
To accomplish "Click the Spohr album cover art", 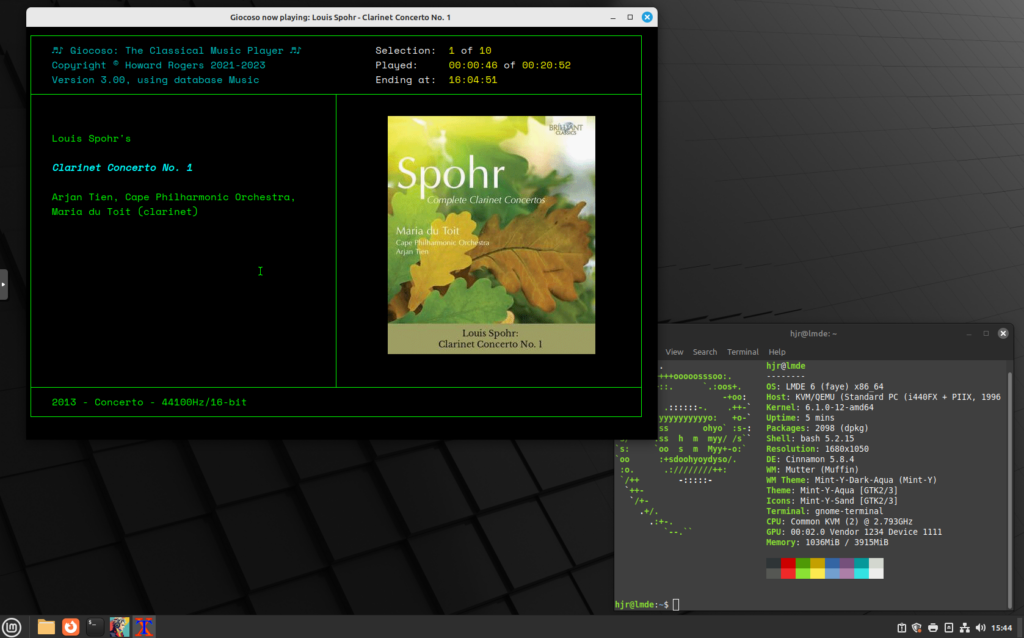I will 491,235.
